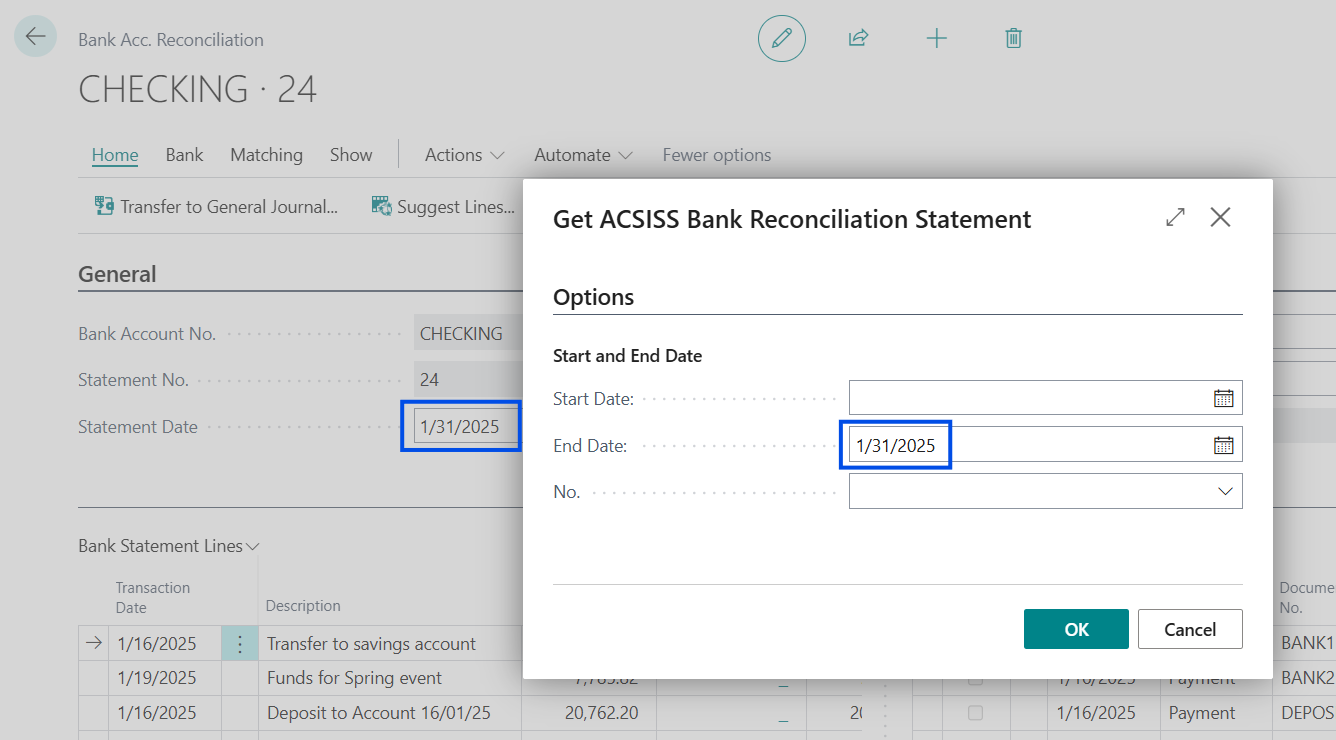
Task: Tick the checkbox in the 1/16/2025 Payment row
Action: (x=975, y=713)
